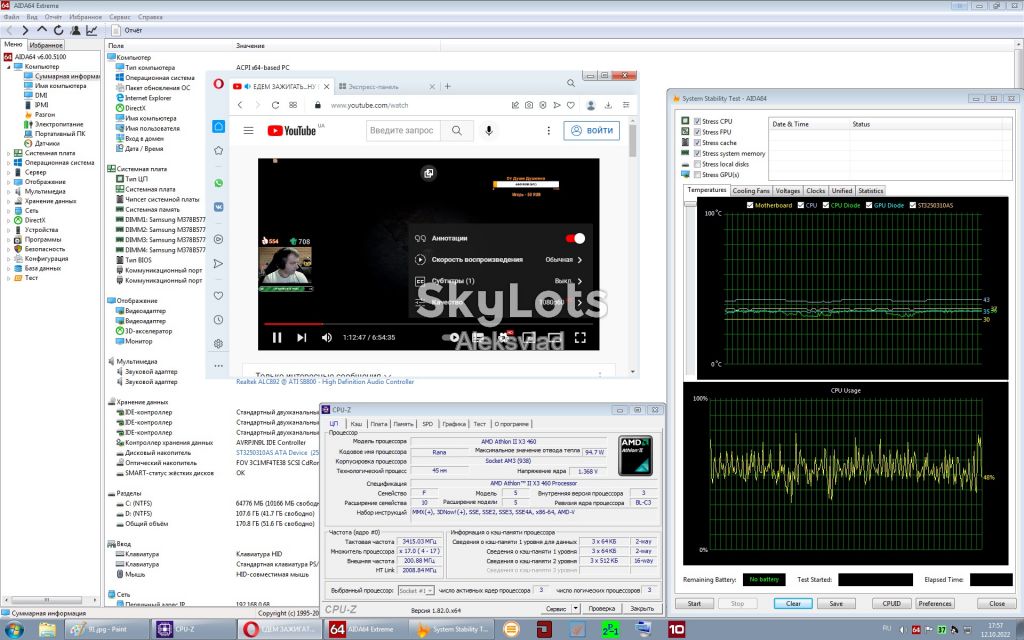Uncheck Stress FPU checkbox
1024x640 pixels.
[697, 132]
